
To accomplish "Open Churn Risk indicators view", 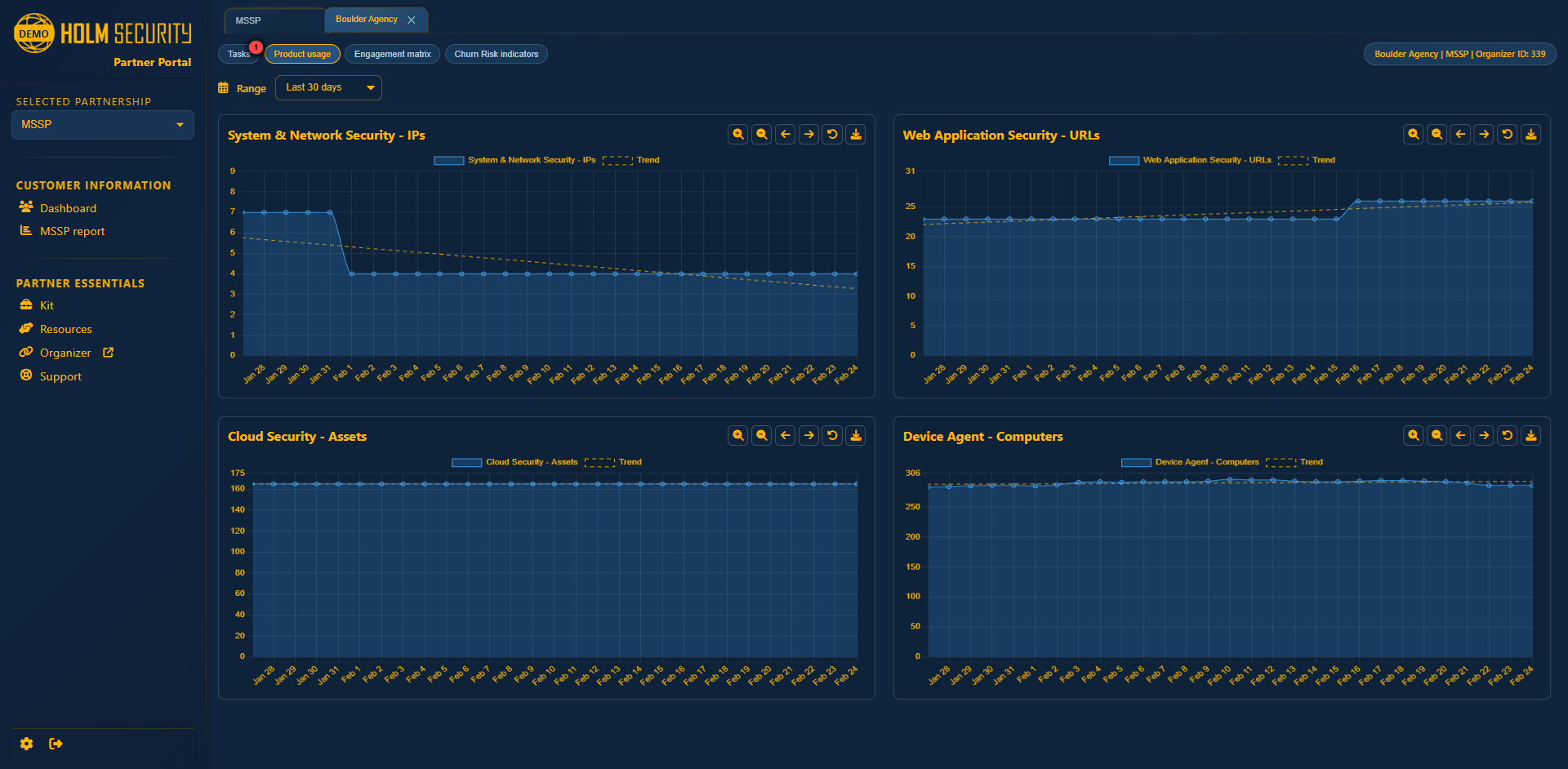I will click(x=496, y=54).
